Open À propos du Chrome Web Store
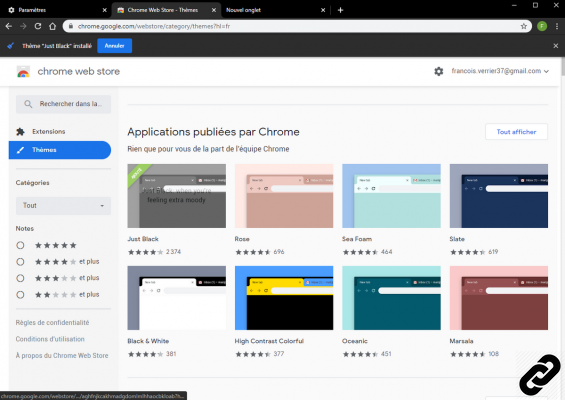 point(62,356)
